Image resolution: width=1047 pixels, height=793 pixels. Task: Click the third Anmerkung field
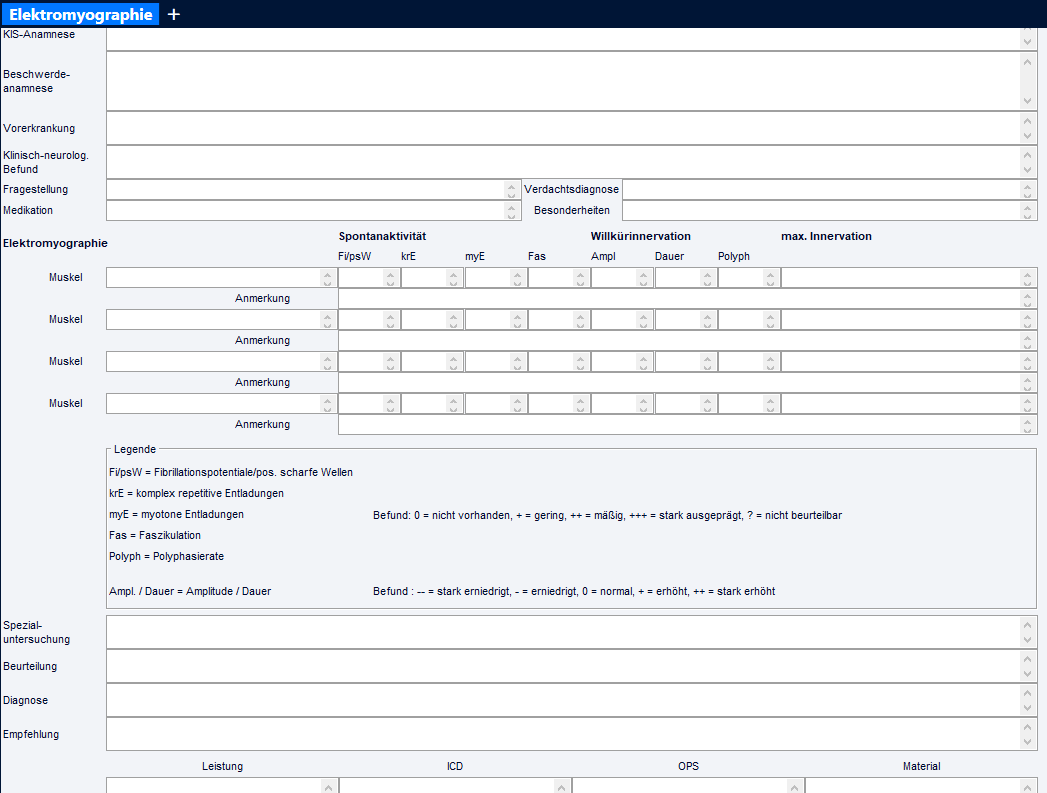[x=688, y=382]
